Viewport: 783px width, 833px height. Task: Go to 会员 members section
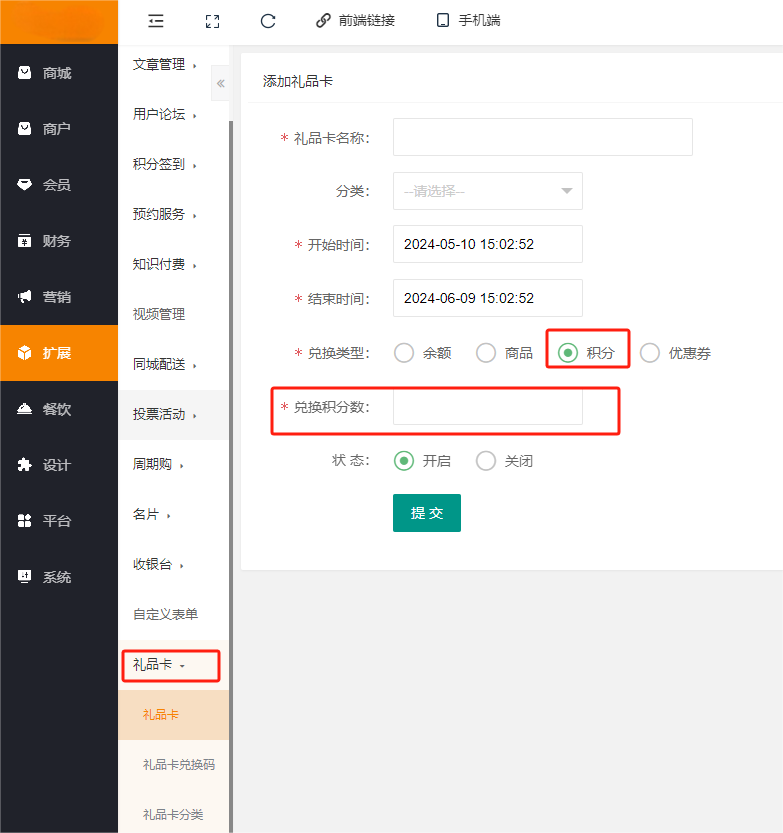(x=58, y=185)
